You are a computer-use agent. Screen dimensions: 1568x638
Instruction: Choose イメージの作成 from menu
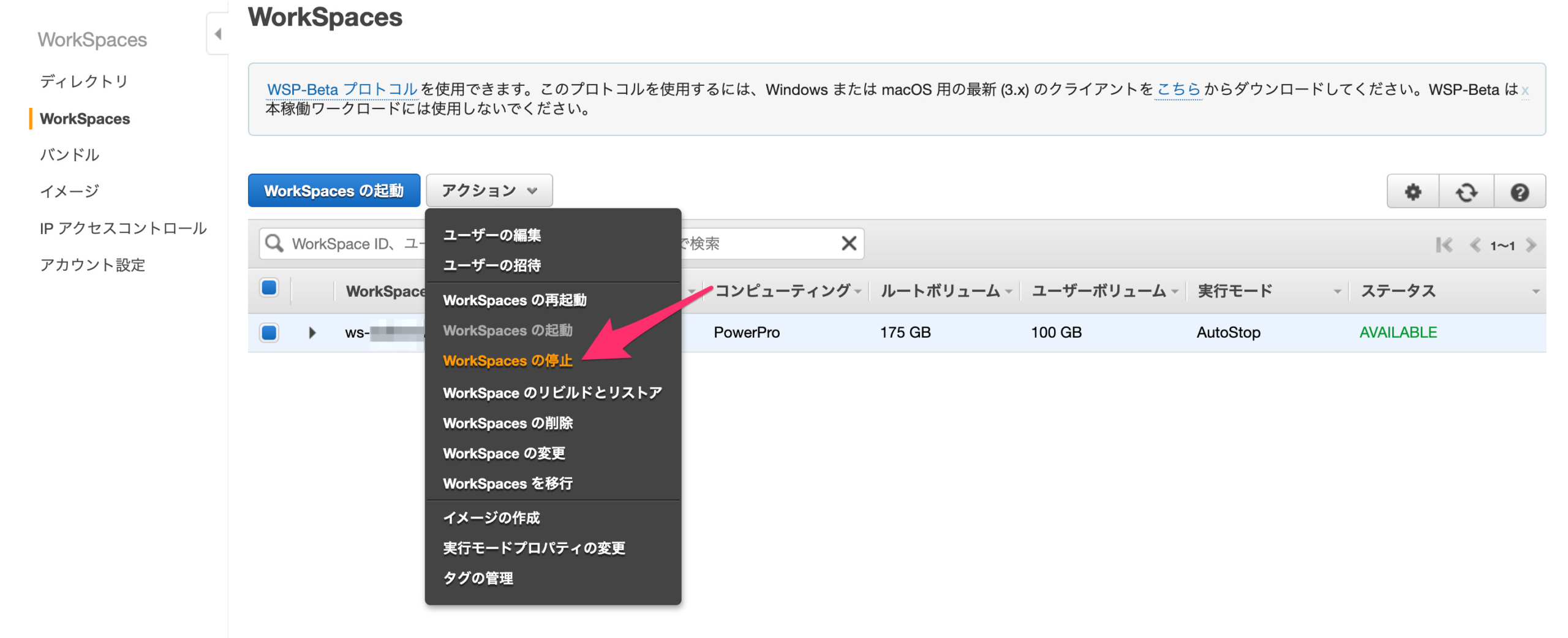point(491,518)
